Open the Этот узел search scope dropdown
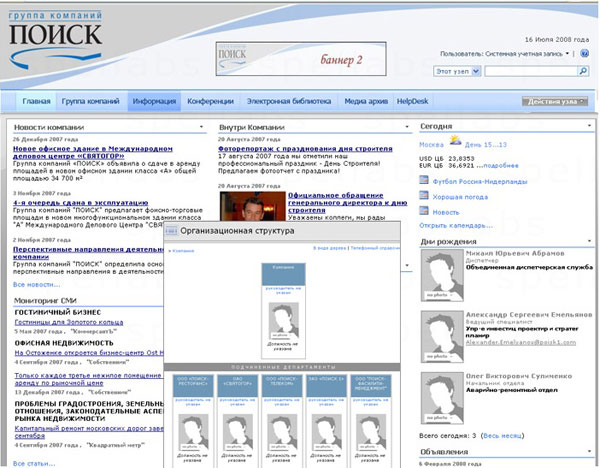Screen dimensions: 600x468 (x=457, y=71)
